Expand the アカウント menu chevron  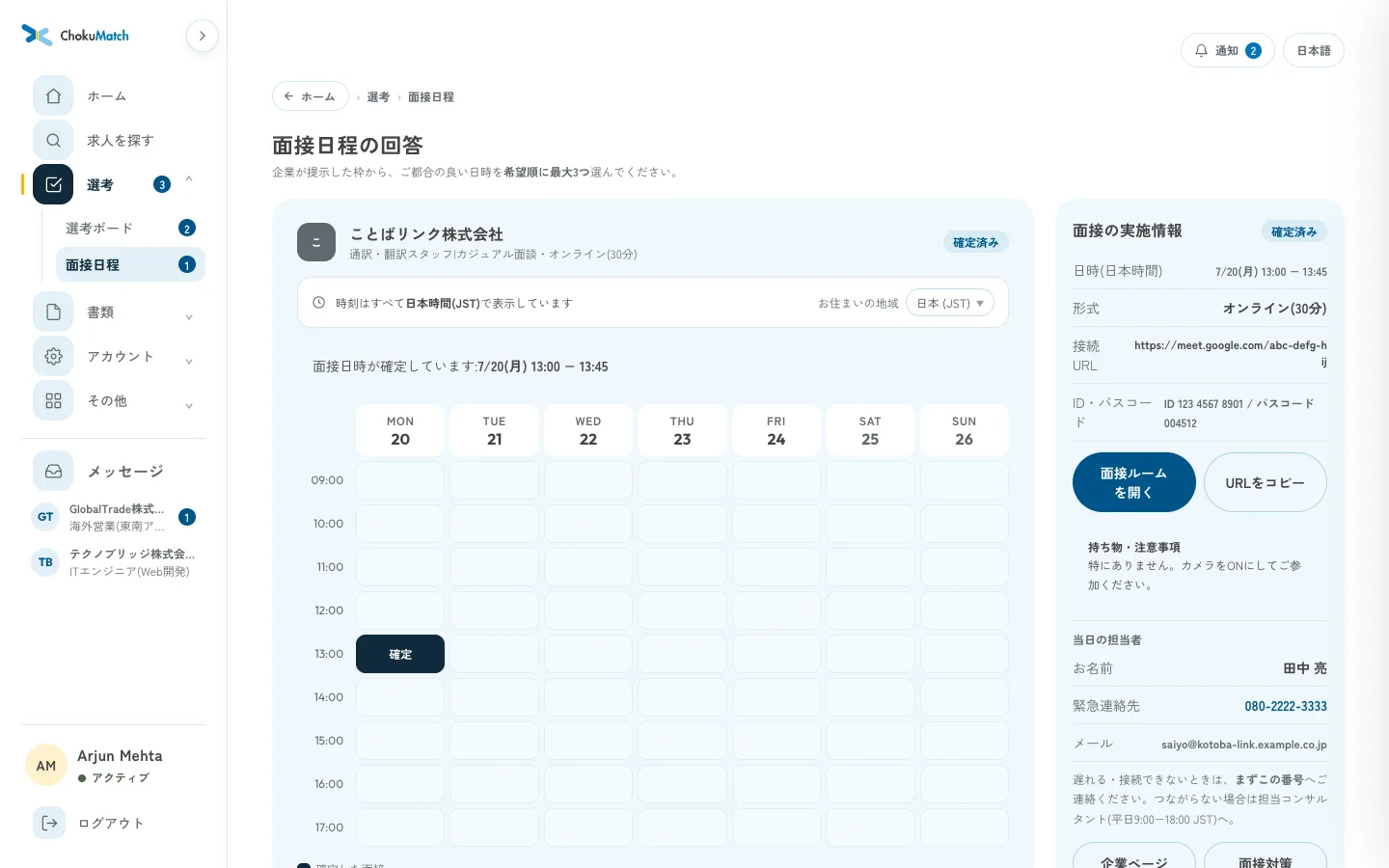(x=189, y=361)
